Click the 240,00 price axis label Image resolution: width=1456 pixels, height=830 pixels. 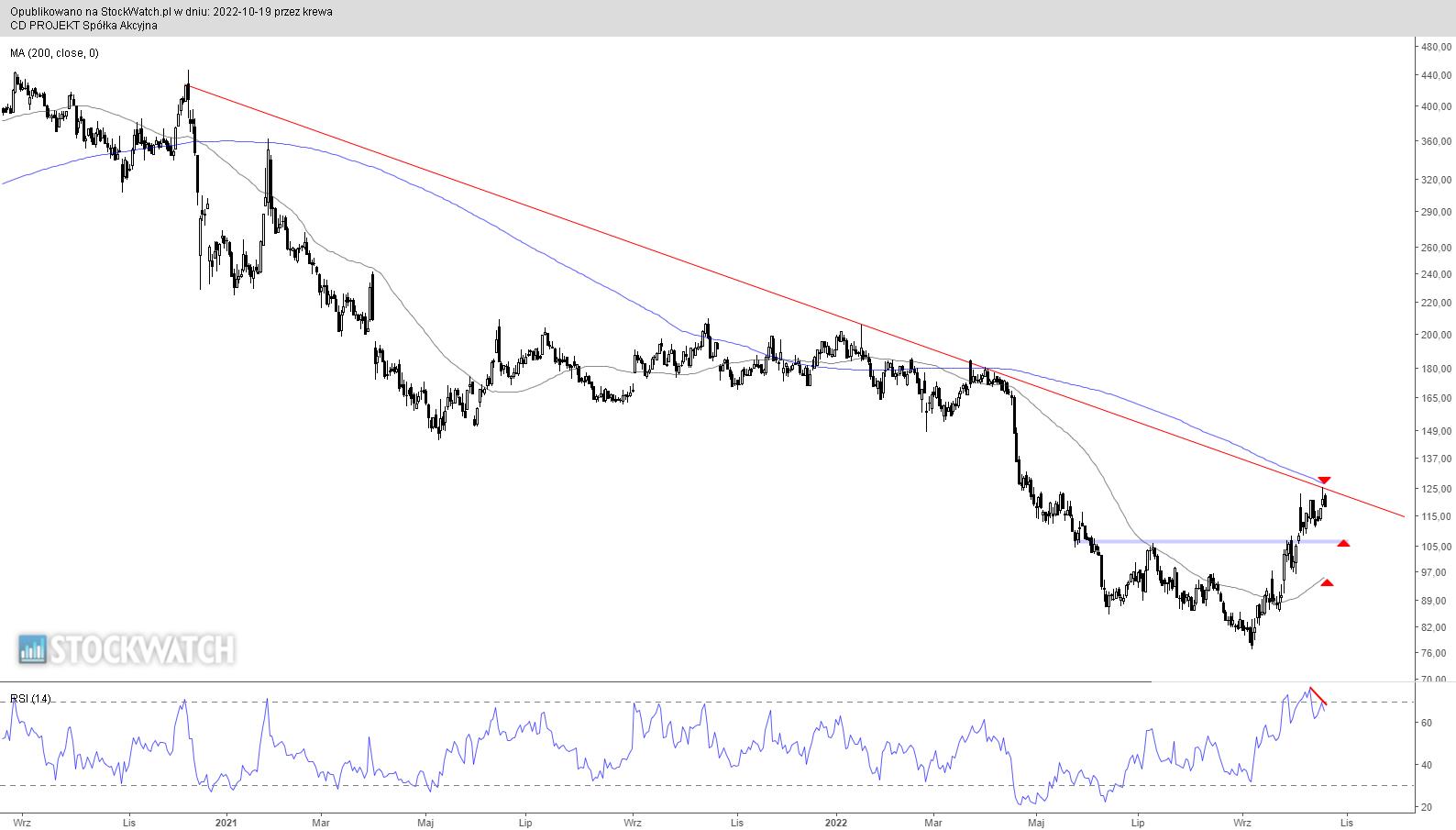point(1437,274)
